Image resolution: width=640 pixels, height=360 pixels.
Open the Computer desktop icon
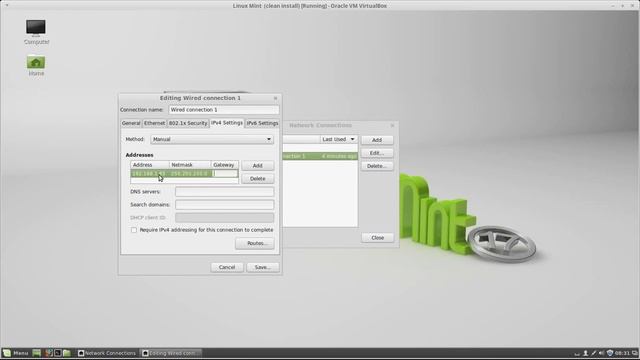coord(36,32)
